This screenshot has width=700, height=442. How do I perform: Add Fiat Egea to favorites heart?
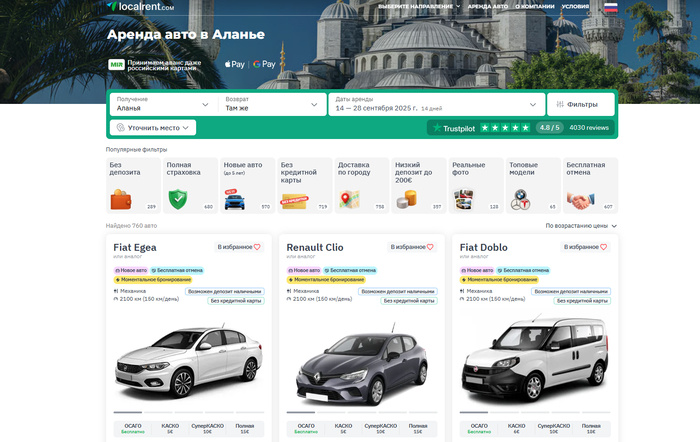click(x=257, y=247)
